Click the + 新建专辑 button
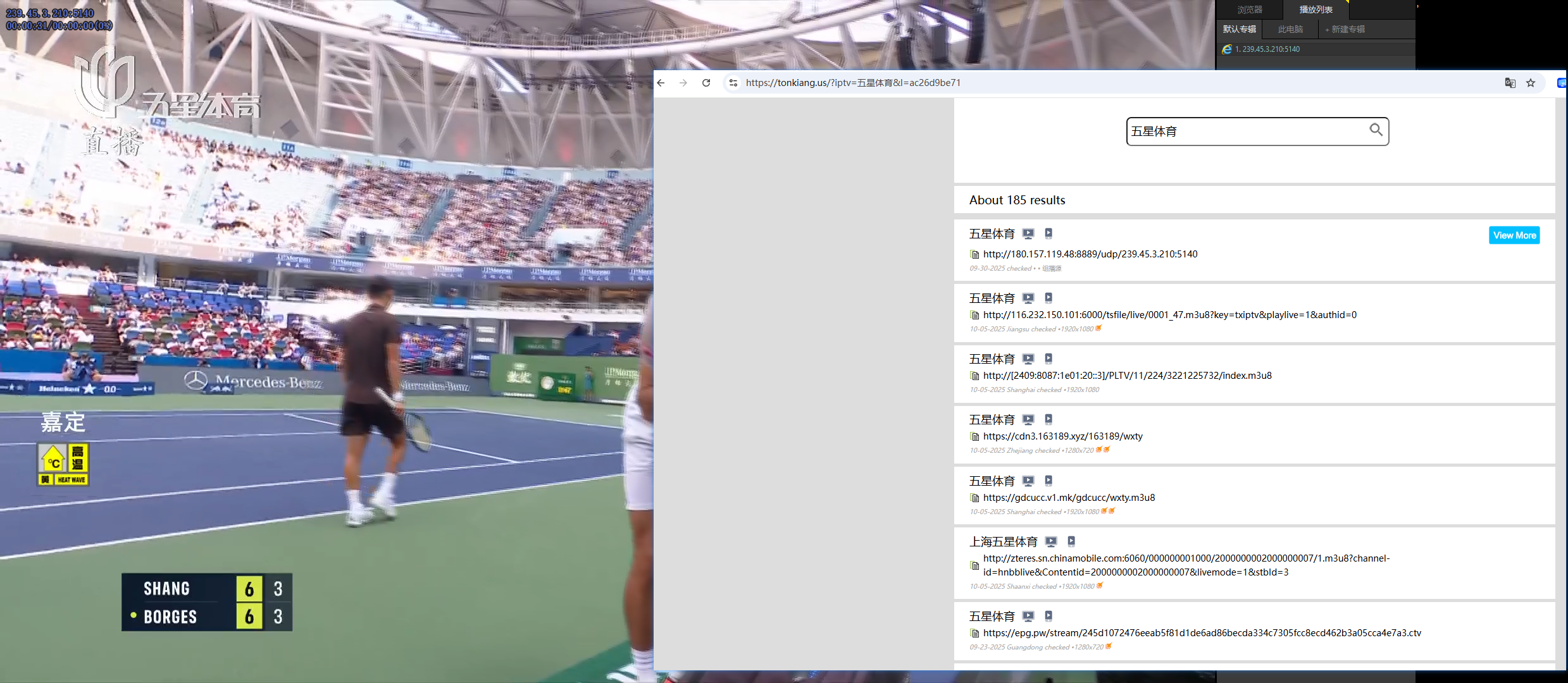The height and width of the screenshot is (683, 1568). 1345,29
